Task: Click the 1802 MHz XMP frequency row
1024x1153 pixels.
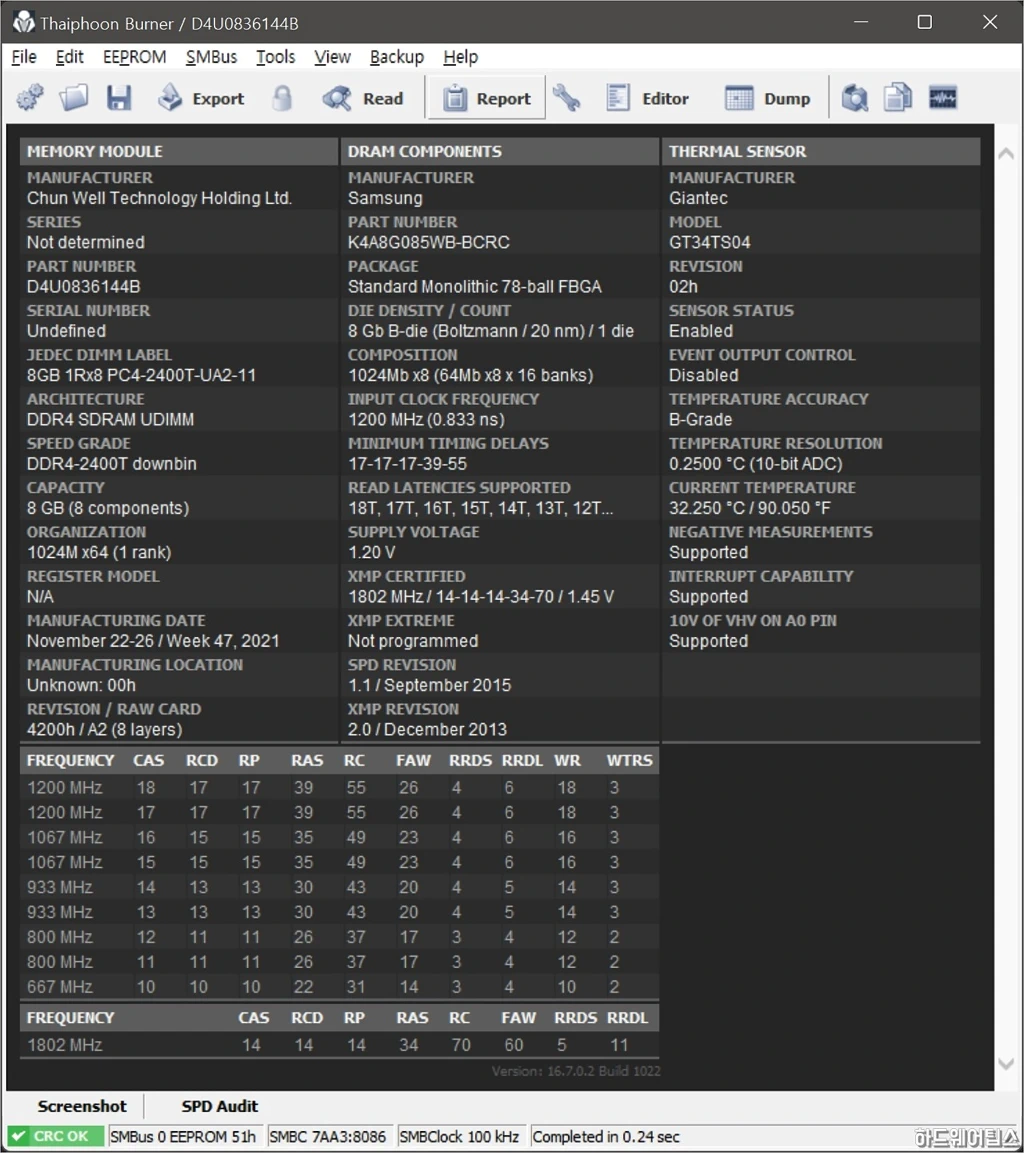Action: (x=339, y=1044)
